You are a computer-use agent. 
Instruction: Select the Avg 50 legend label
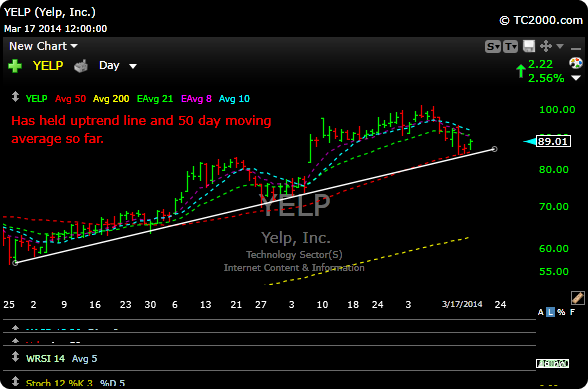pos(70,99)
